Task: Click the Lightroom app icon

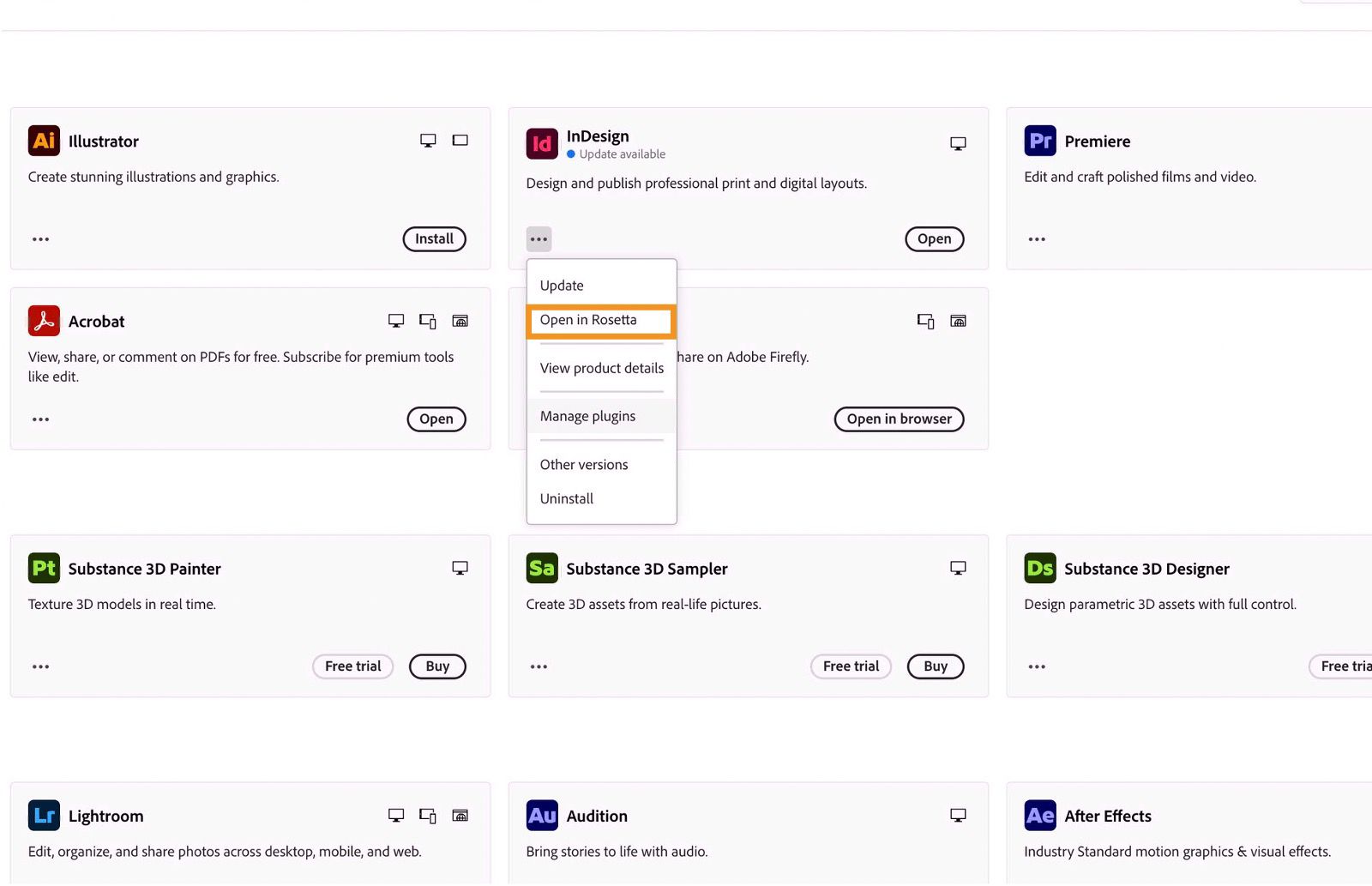Action: click(x=44, y=815)
